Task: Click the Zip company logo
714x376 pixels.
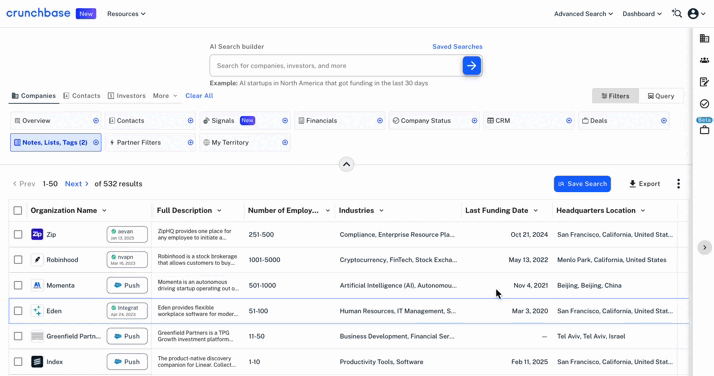Action: point(37,234)
